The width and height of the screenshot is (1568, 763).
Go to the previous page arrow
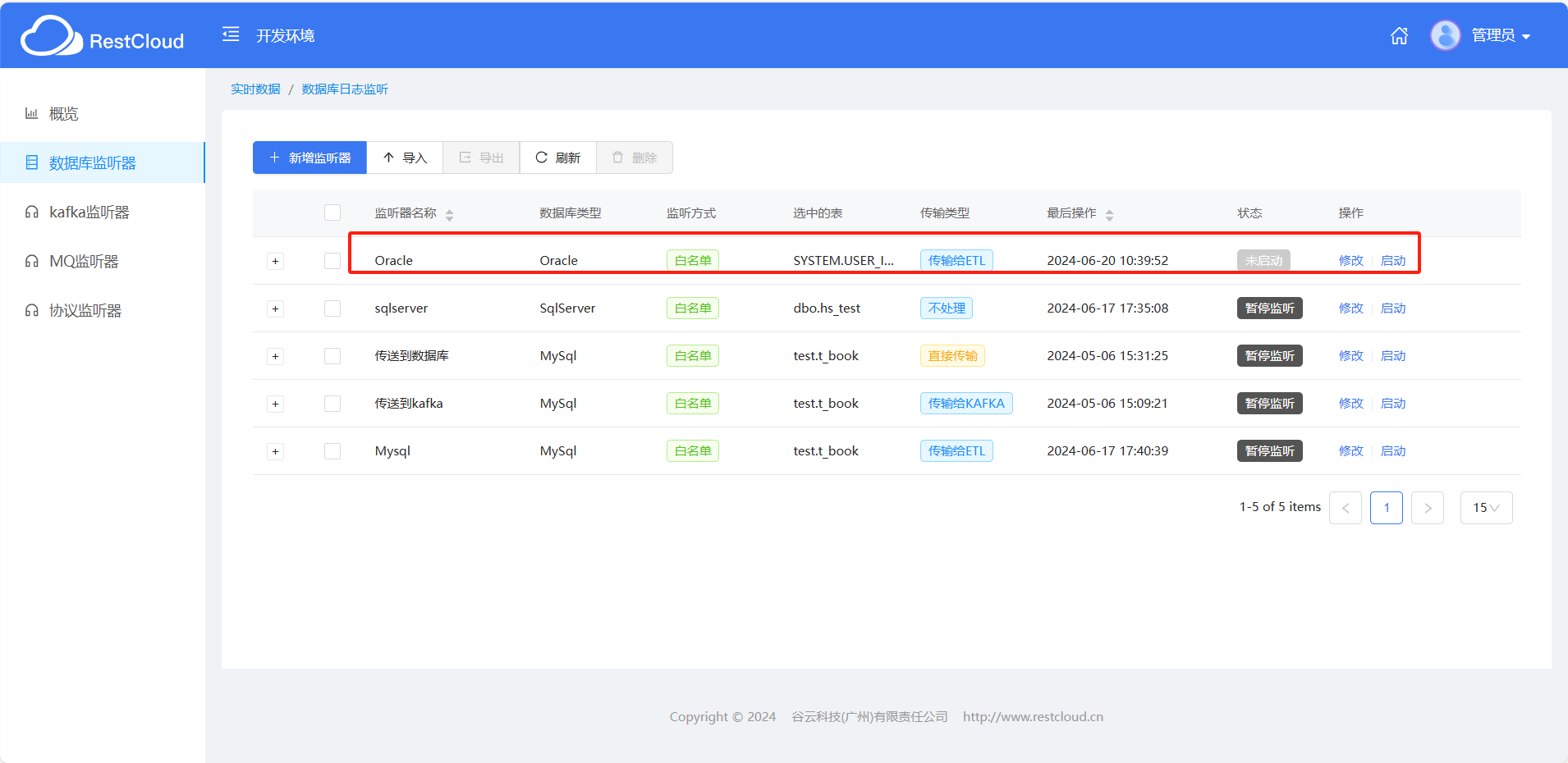click(1345, 508)
